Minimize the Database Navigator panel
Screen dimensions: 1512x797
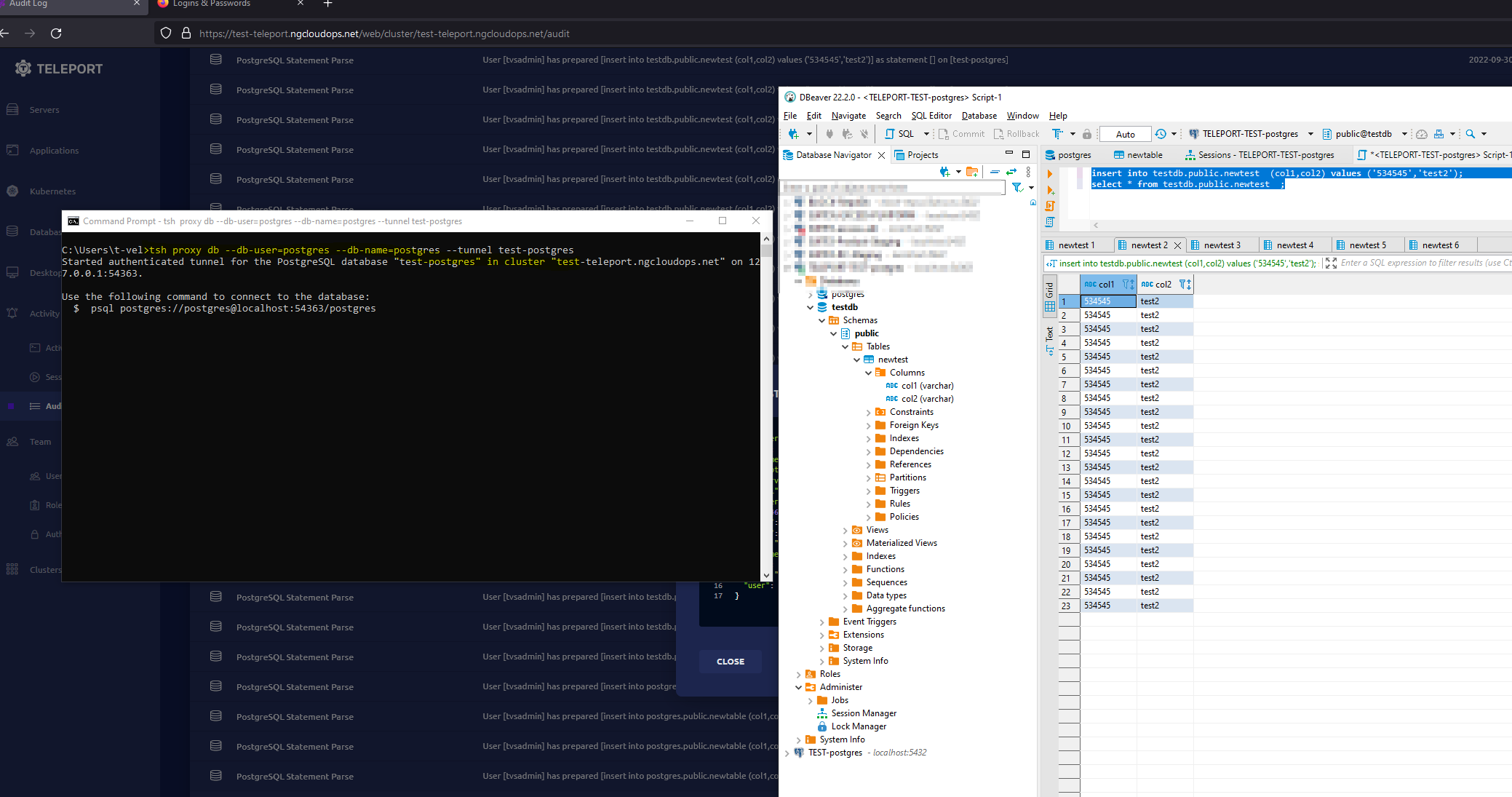coord(1009,154)
